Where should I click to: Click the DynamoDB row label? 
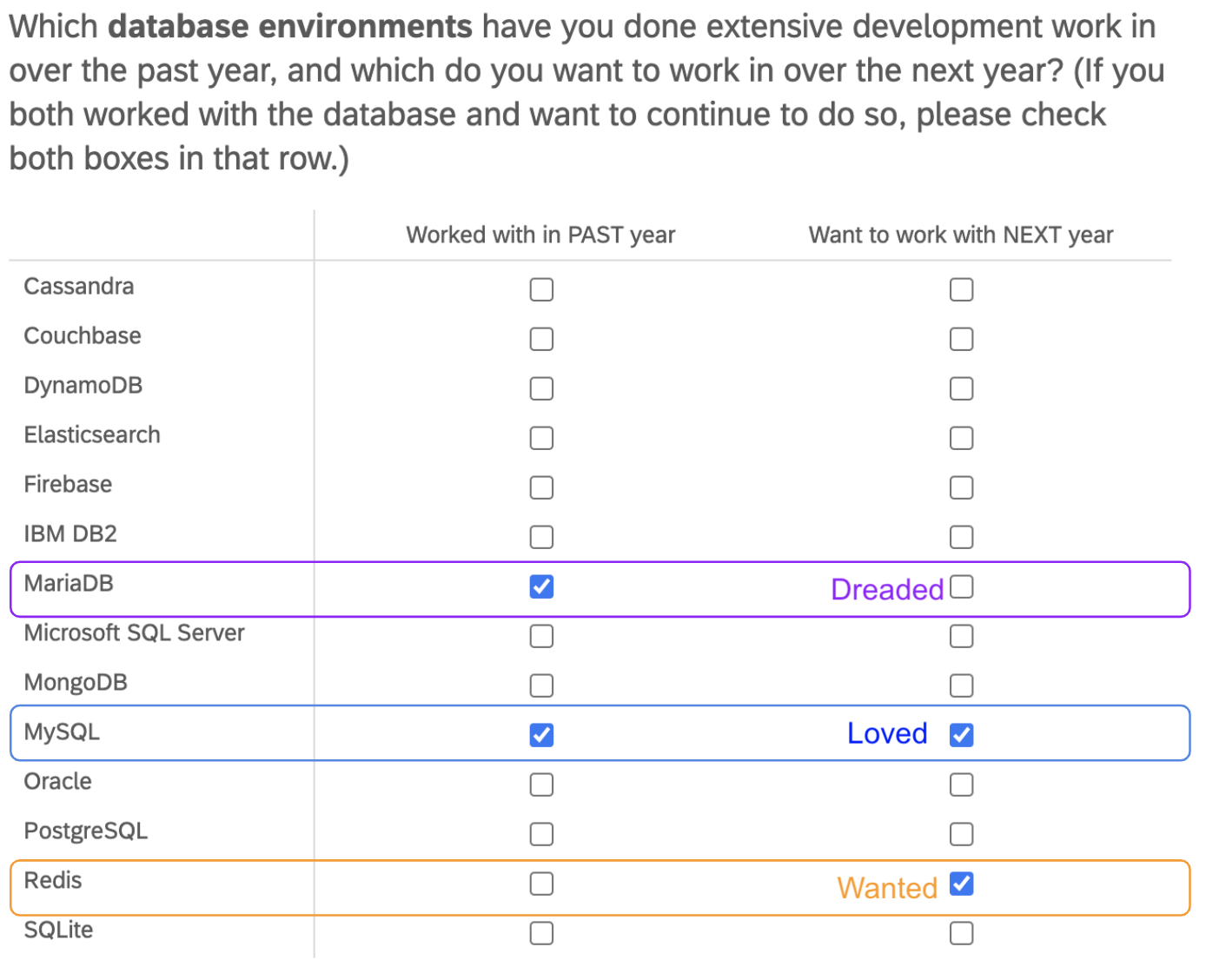[x=83, y=385]
